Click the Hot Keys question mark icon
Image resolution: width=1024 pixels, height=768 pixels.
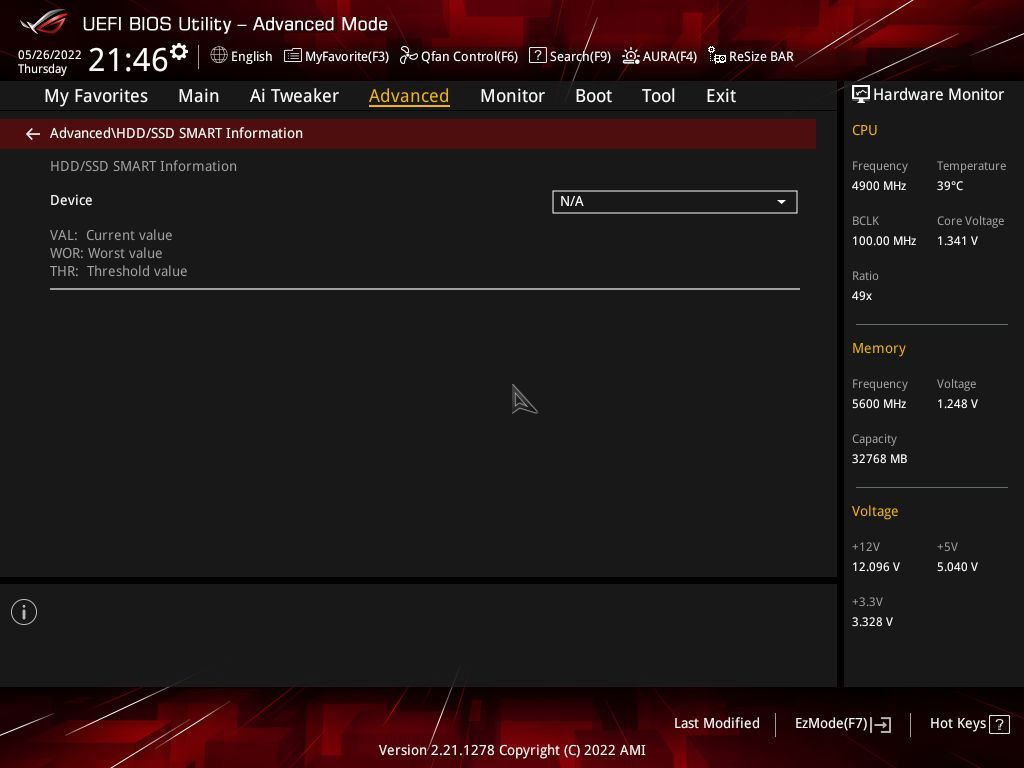tap(999, 724)
